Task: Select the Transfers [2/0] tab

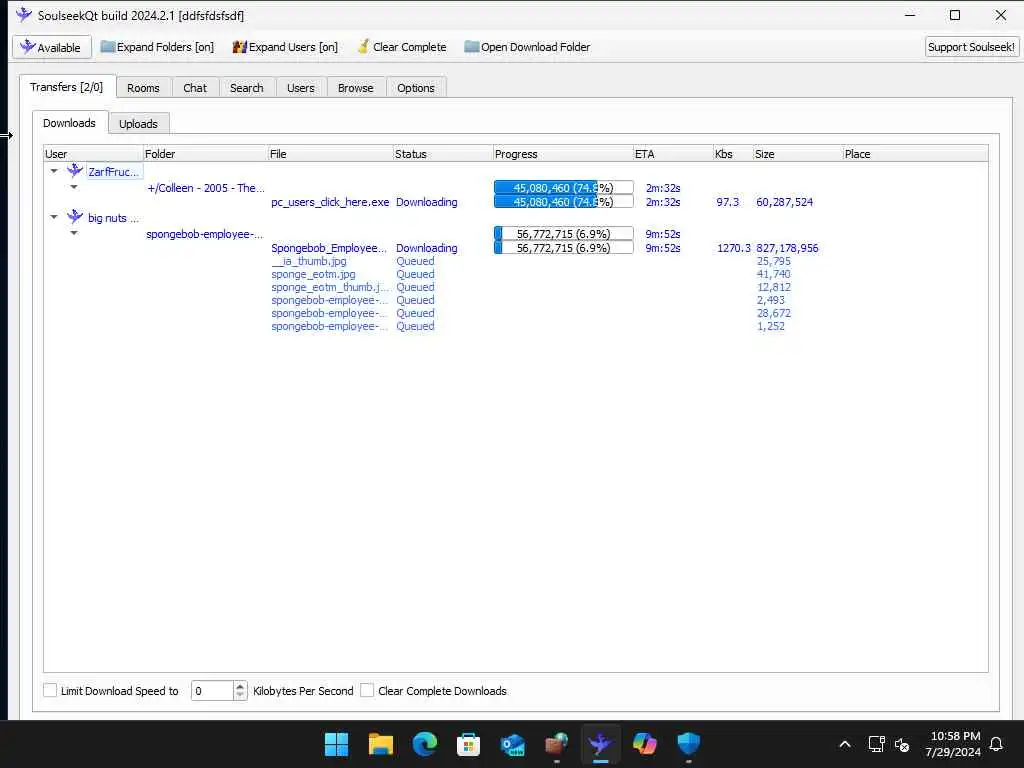Action: pyautogui.click(x=67, y=87)
